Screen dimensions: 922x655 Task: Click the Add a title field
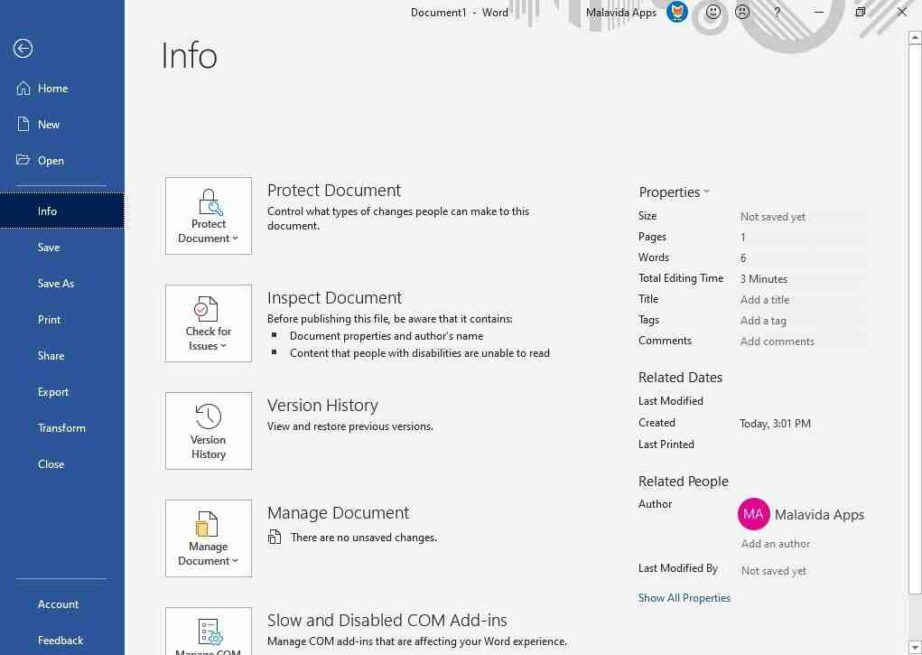click(765, 299)
